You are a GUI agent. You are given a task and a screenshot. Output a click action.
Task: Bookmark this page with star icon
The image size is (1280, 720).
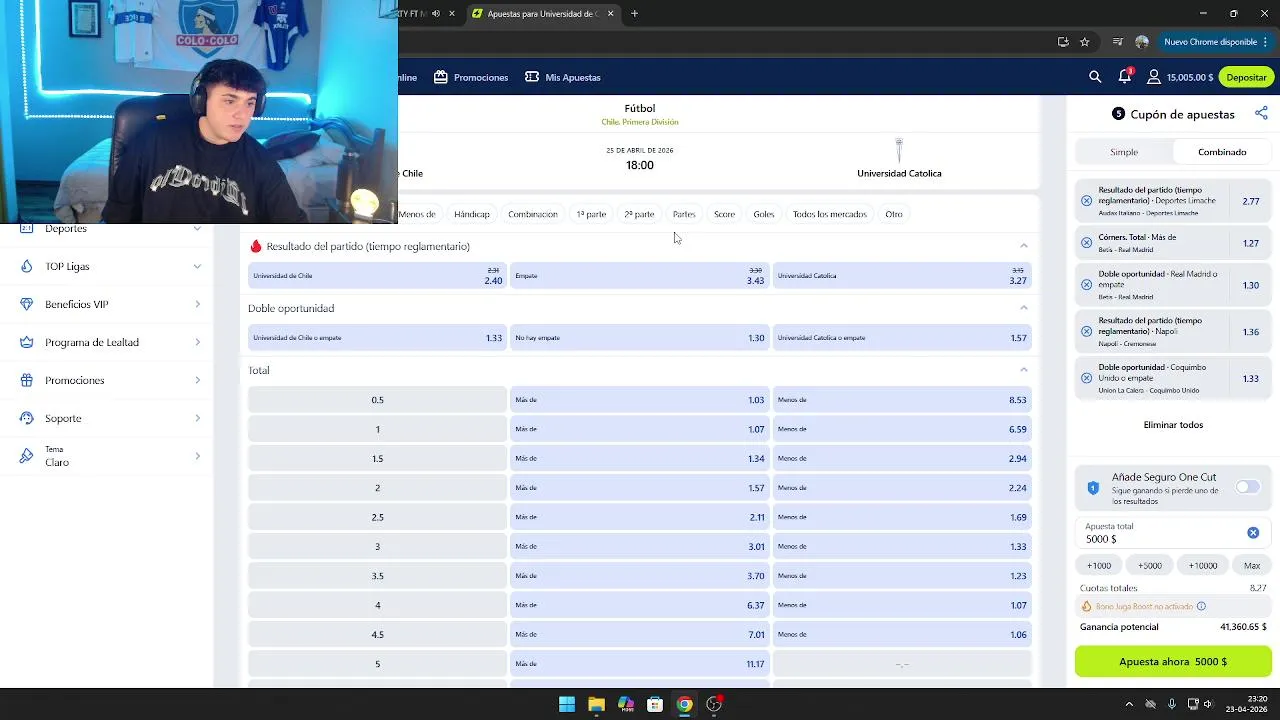[x=1085, y=42]
